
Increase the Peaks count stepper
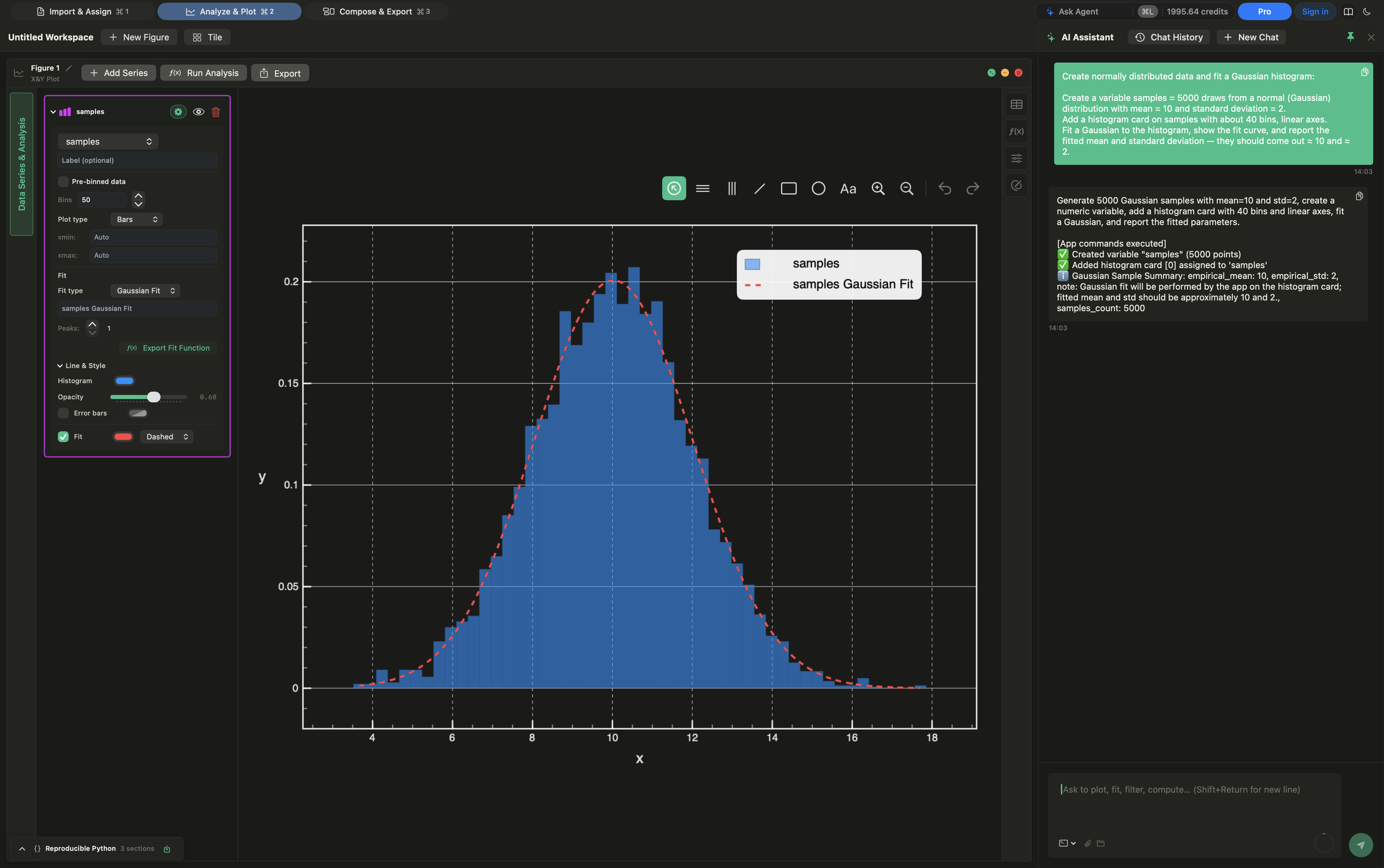(93, 324)
